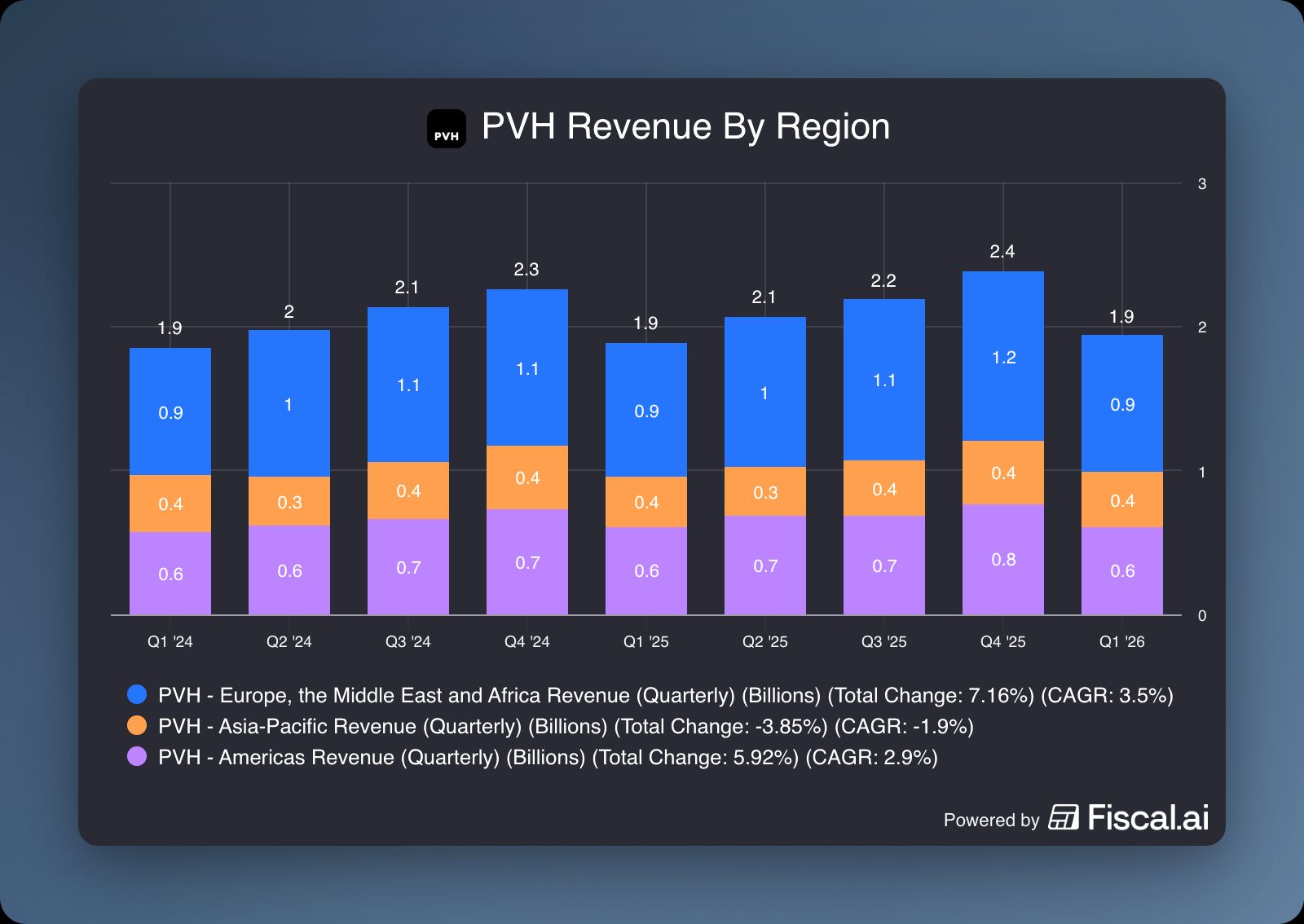The width and height of the screenshot is (1304, 924).
Task: Click the blue Europe segment of Q4 '24 bar
Action: (527, 367)
